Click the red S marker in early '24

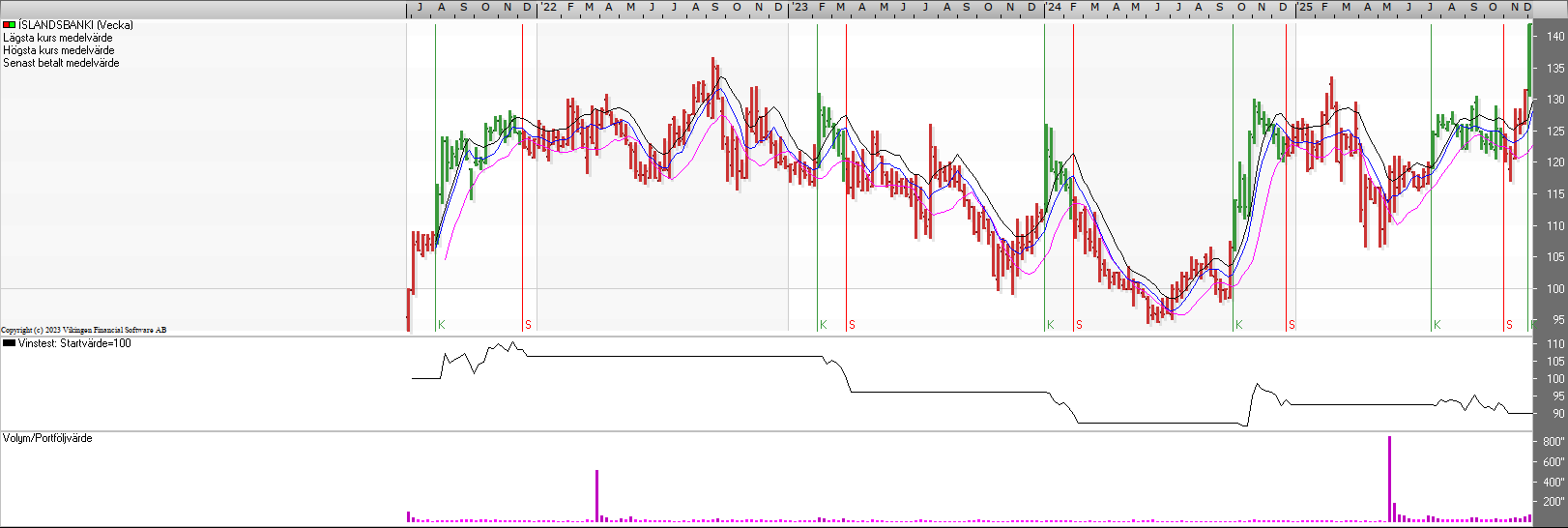pyautogui.click(x=1079, y=325)
